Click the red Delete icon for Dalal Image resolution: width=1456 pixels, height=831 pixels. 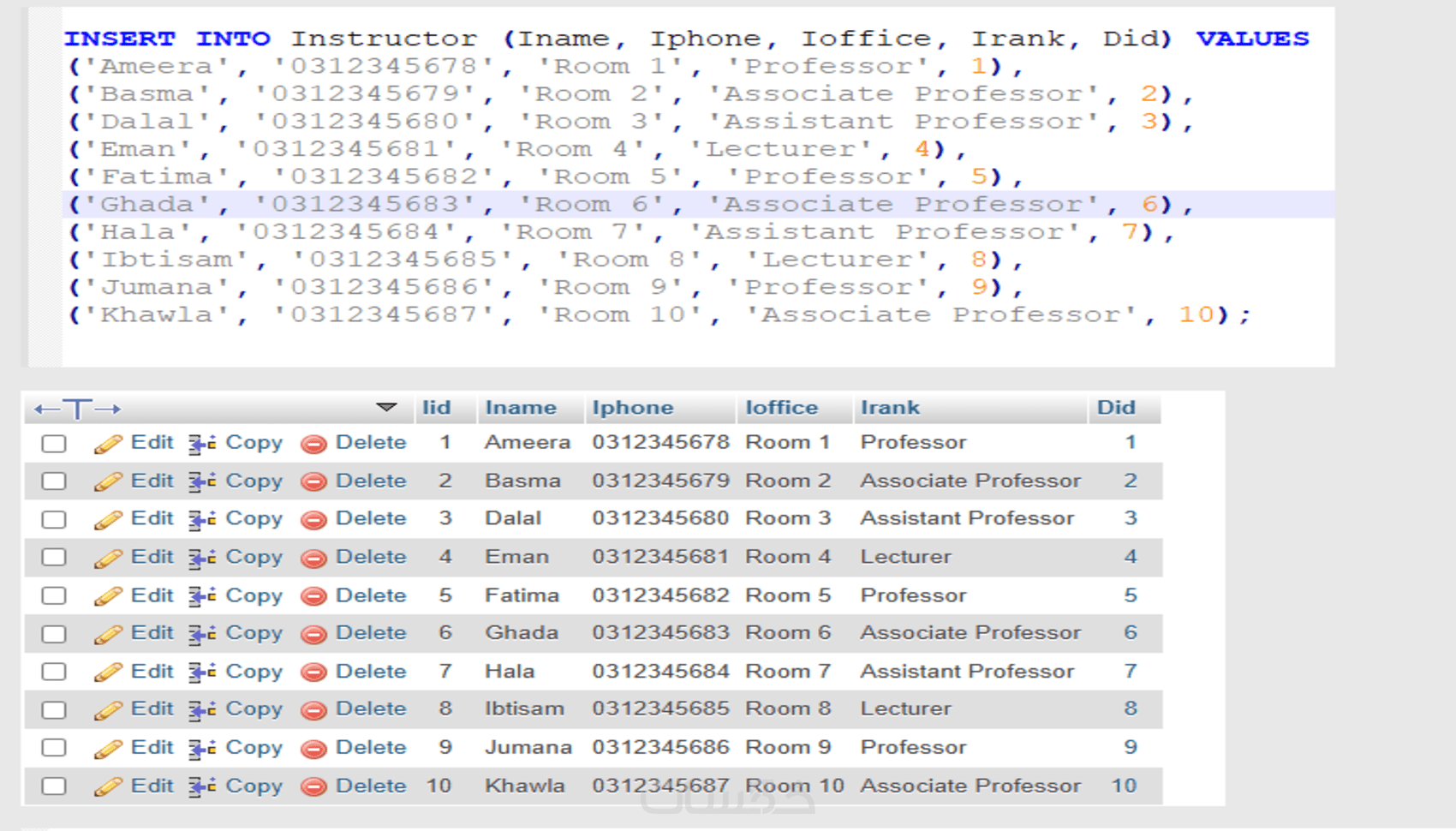[x=314, y=519]
